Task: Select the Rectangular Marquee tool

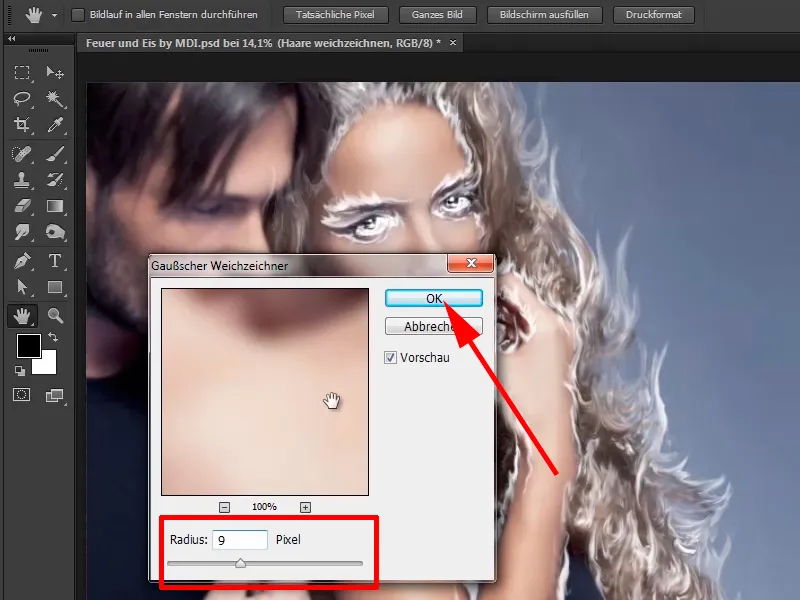Action: [22, 72]
